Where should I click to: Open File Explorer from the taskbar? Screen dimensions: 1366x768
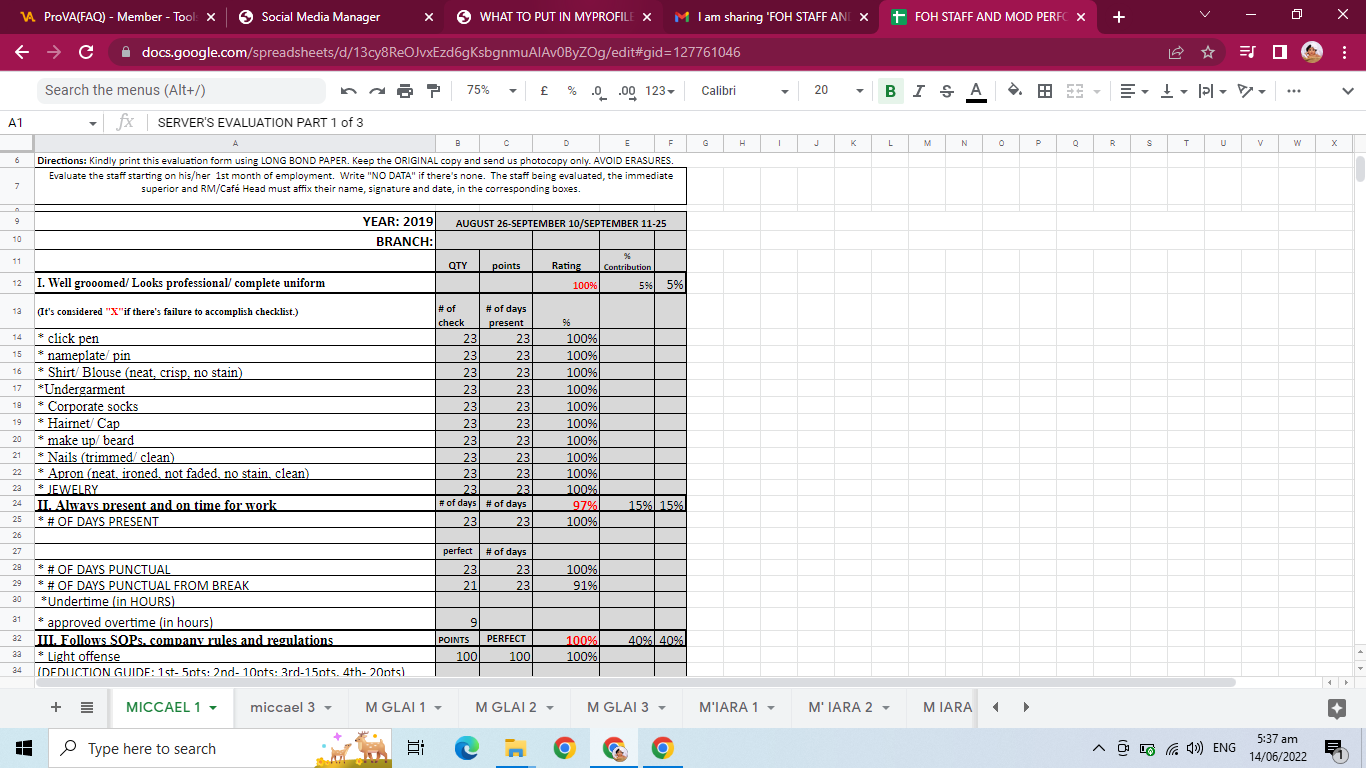(x=515, y=748)
